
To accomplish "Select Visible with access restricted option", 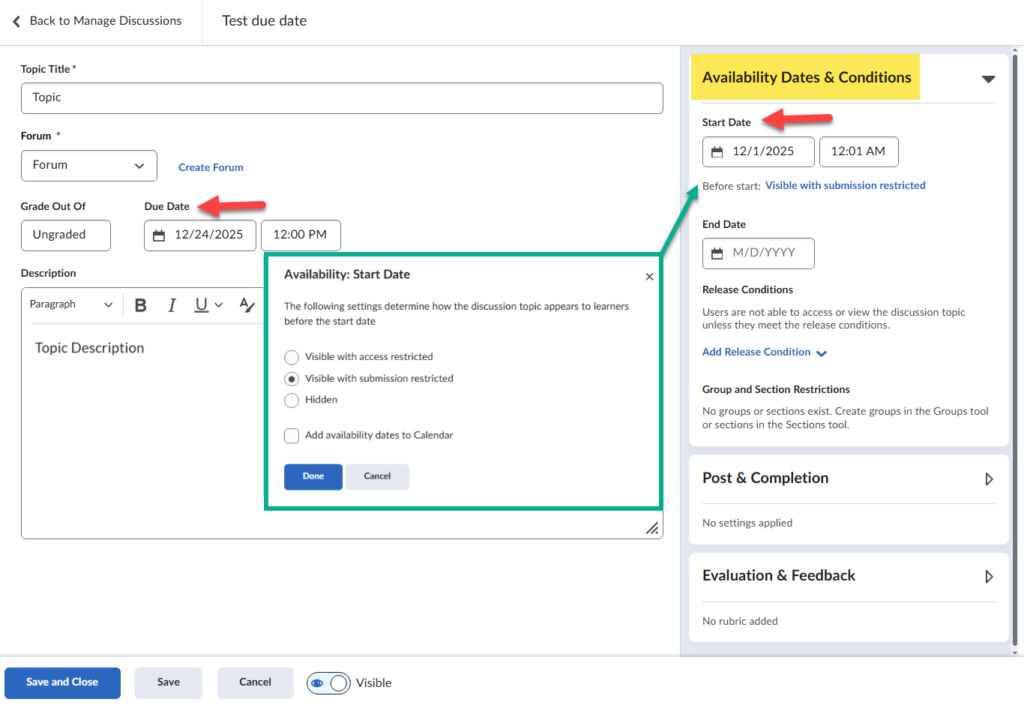I will point(292,357).
